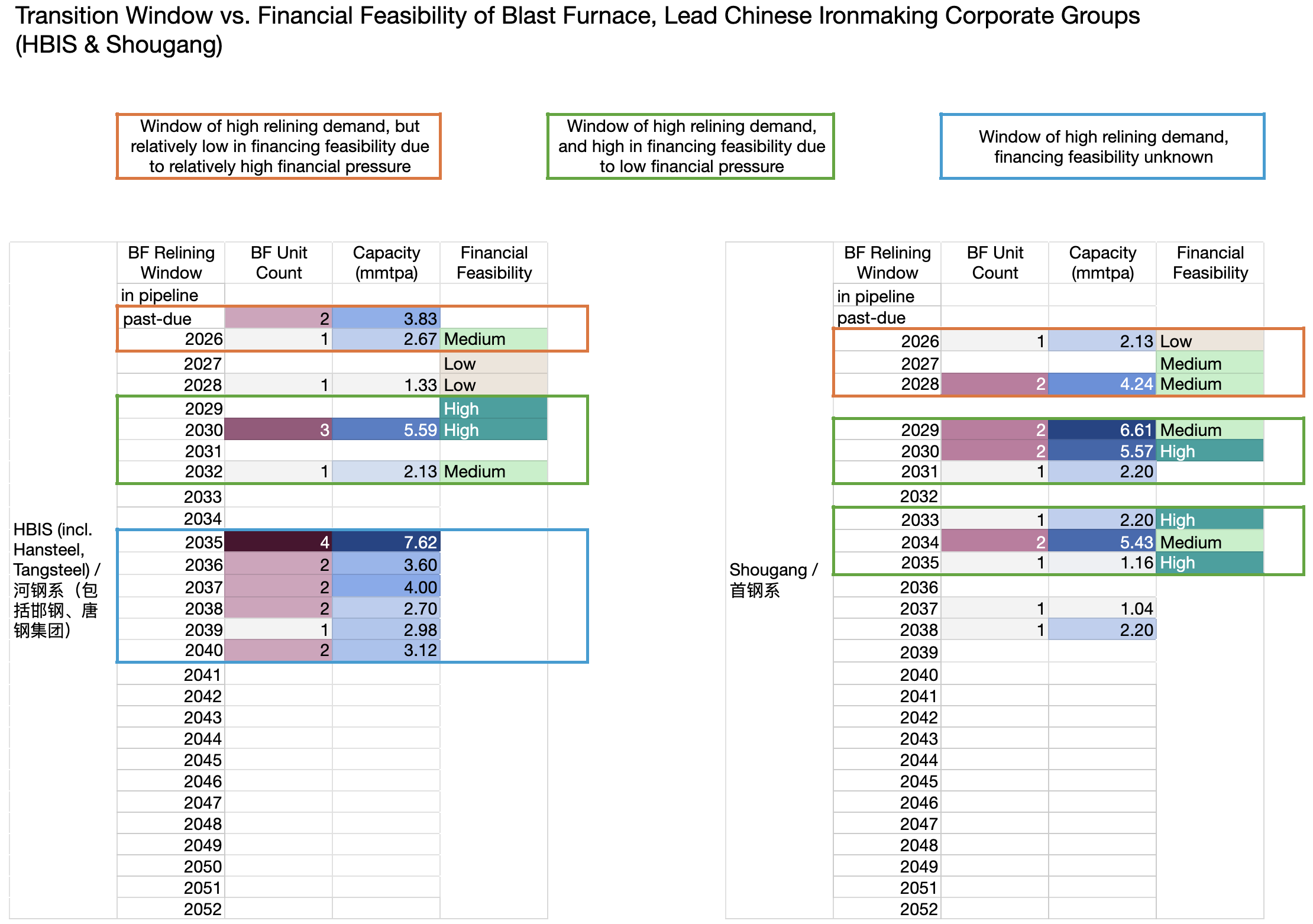Viewport: 1313px width, 924px height.
Task: Select Shougang 2037 capacity cell 1.04
Action: [x=1102, y=608]
